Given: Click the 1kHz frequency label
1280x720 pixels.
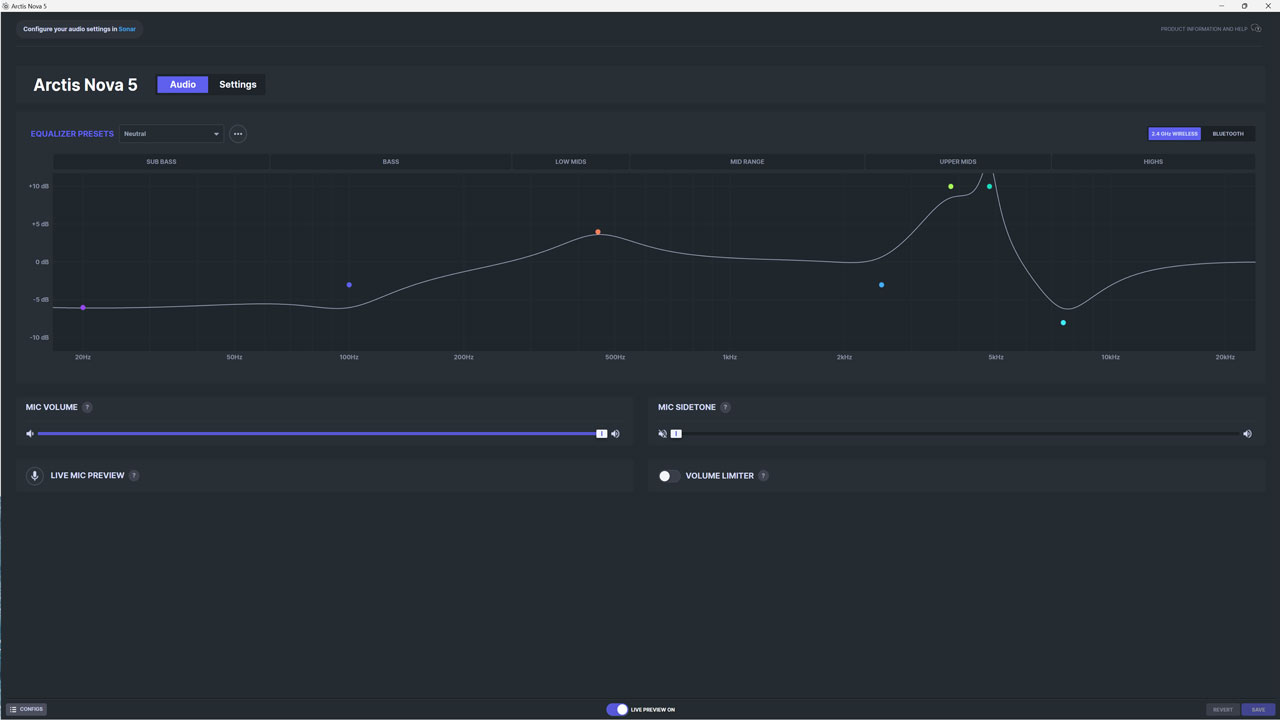Looking at the screenshot, I should (730, 357).
